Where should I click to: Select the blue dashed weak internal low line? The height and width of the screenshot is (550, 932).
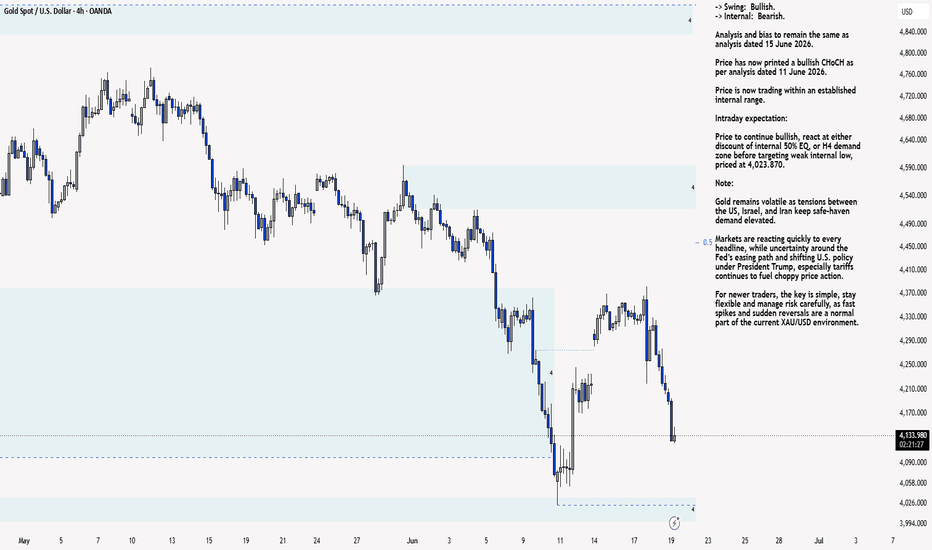(x=626, y=505)
